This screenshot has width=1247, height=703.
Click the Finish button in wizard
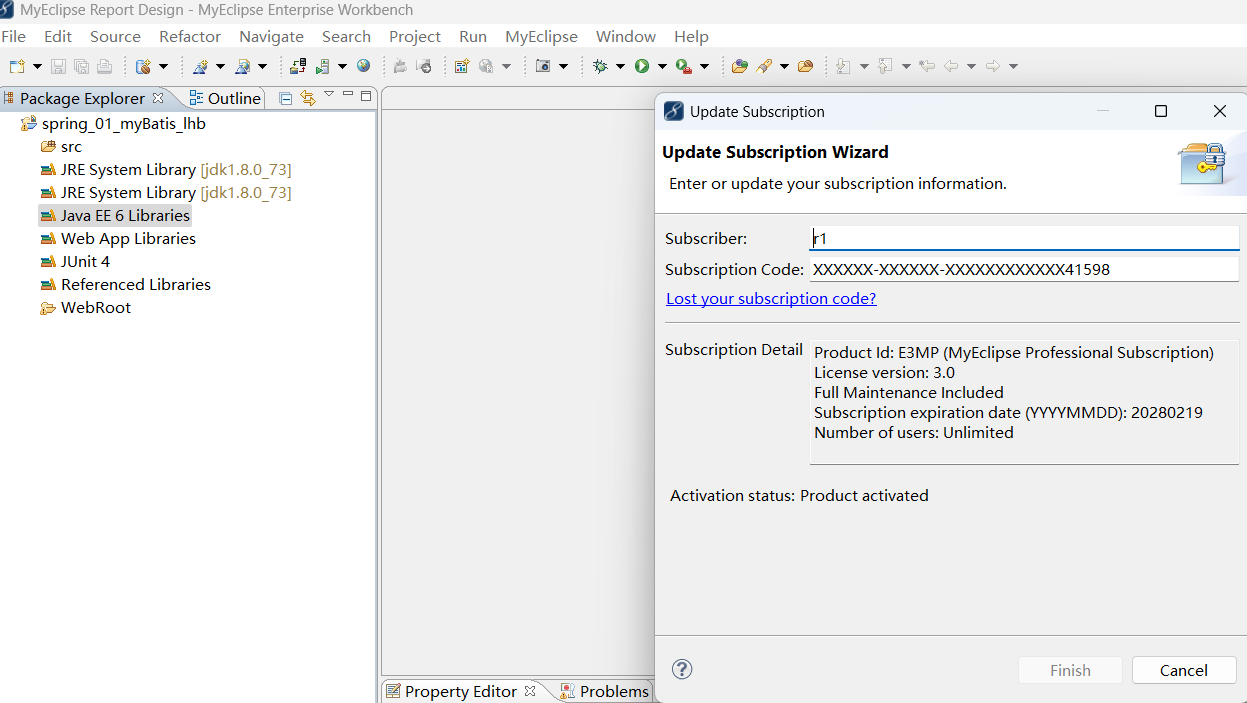pos(1070,670)
